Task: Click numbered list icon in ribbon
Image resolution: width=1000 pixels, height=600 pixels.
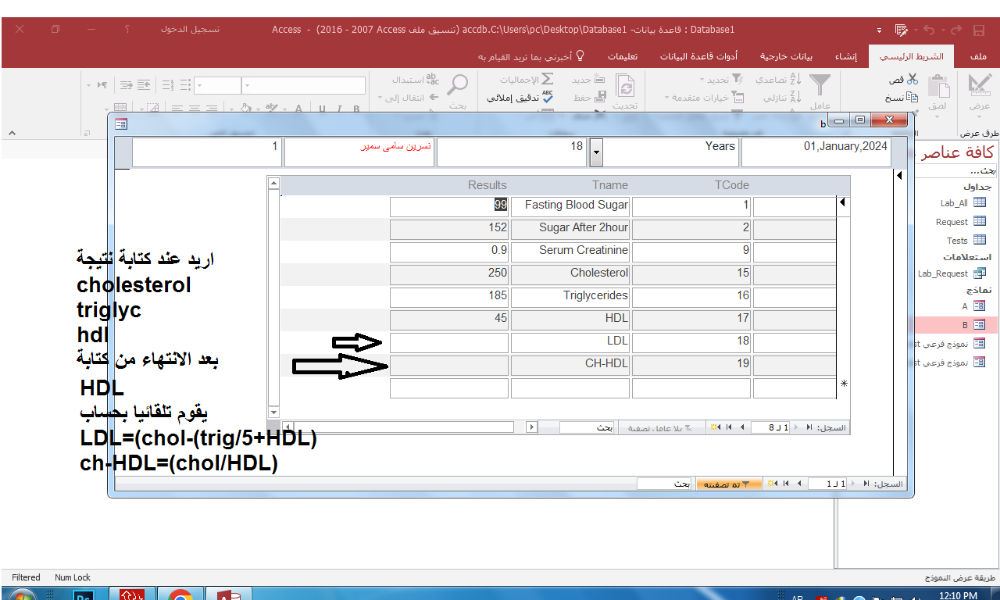Action: tap(168, 85)
